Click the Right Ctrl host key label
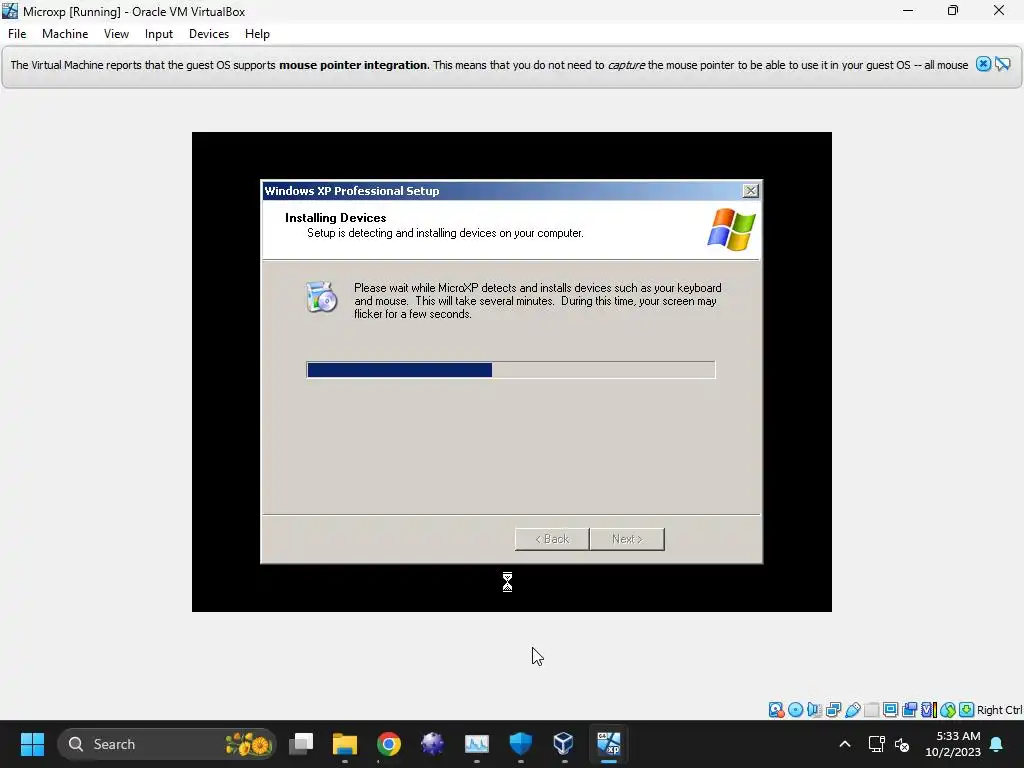Viewport: 1024px width, 768px height. point(1000,710)
